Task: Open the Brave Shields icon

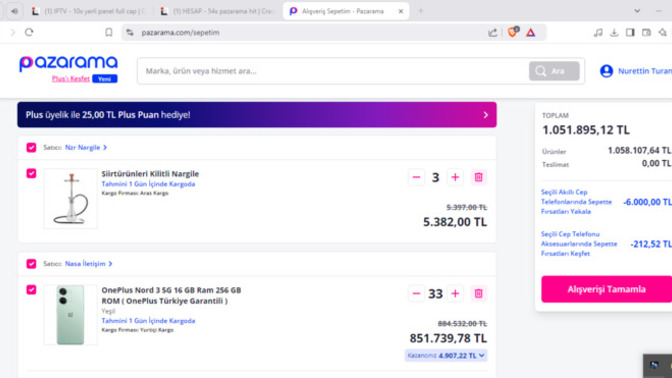Action: [513, 32]
